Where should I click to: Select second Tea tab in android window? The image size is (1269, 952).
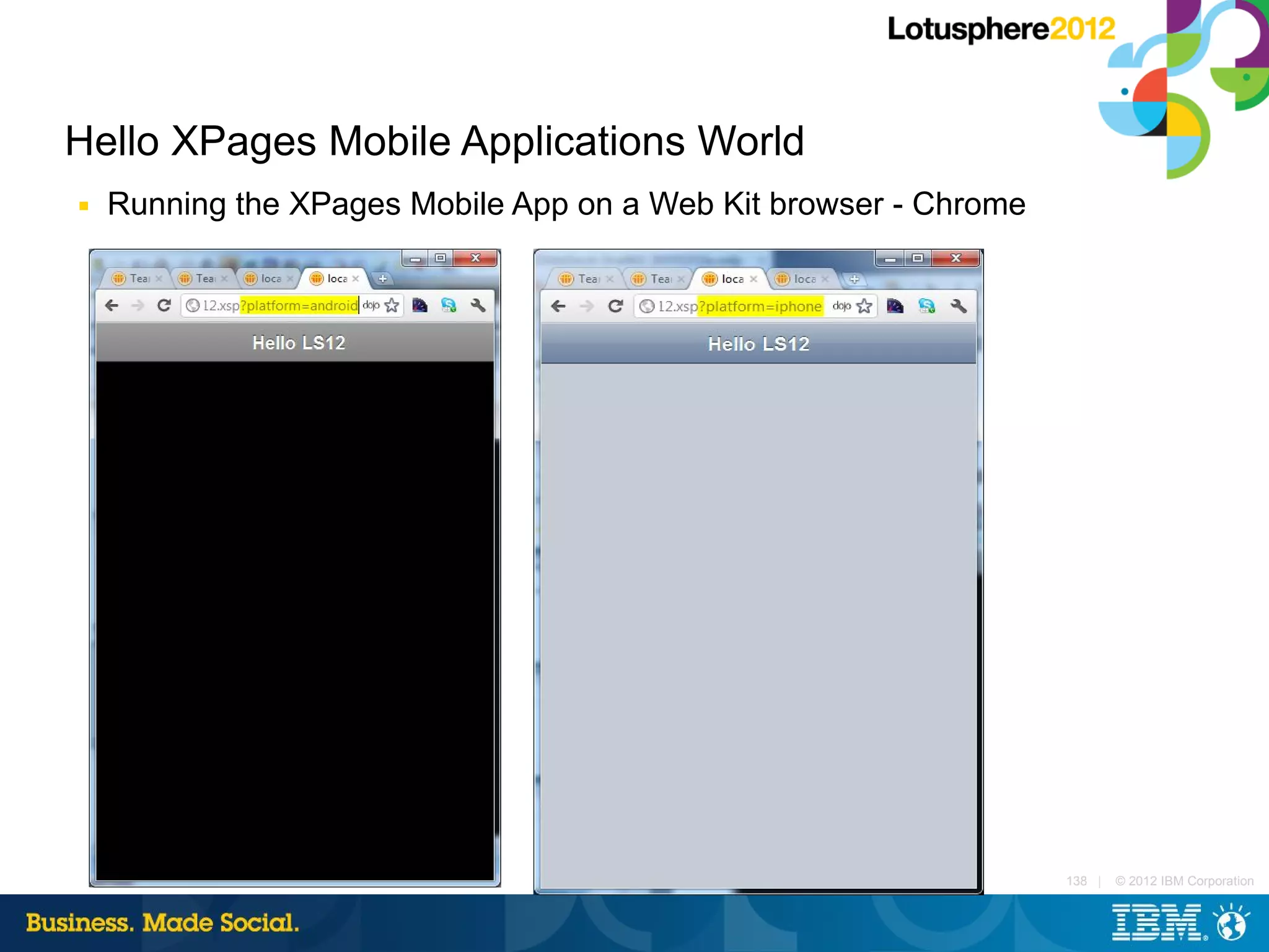coord(202,279)
